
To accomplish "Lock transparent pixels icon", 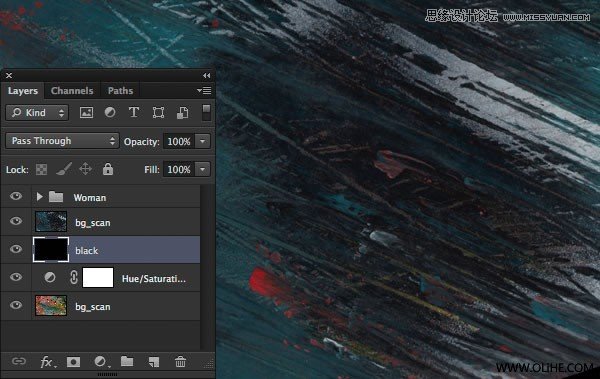I will [x=41, y=169].
